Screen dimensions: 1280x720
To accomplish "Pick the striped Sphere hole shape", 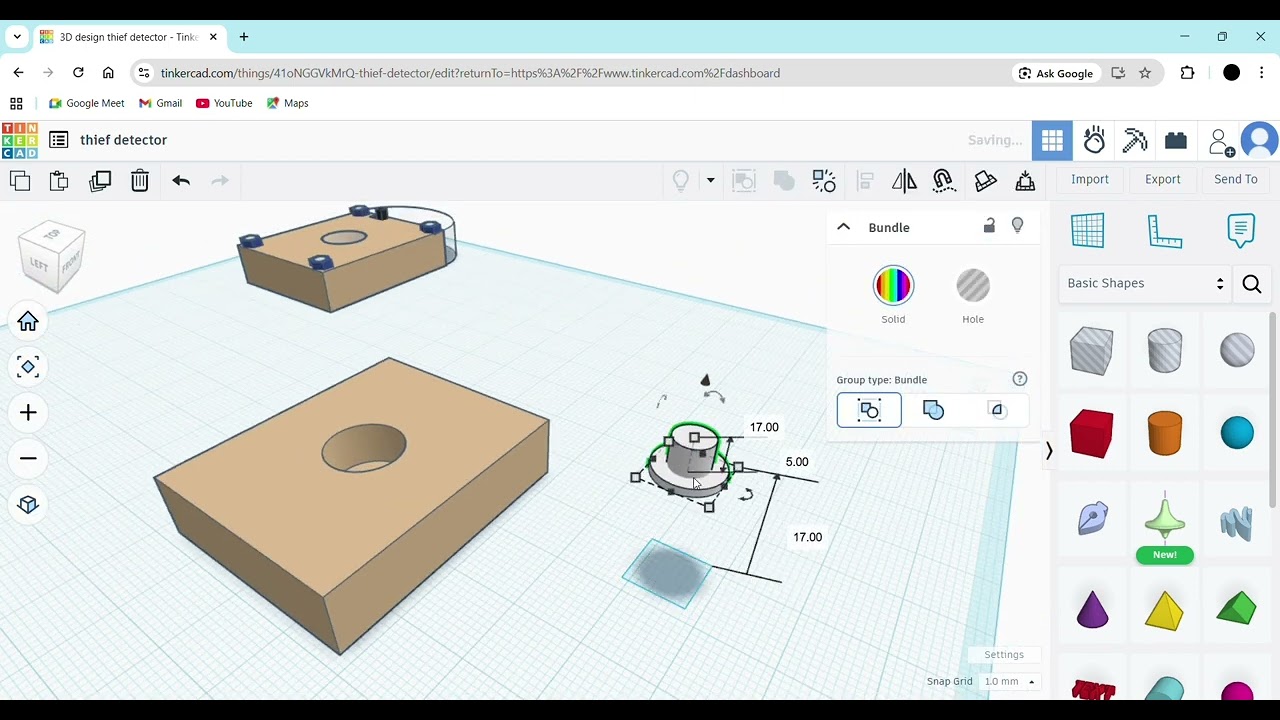I will point(1237,350).
